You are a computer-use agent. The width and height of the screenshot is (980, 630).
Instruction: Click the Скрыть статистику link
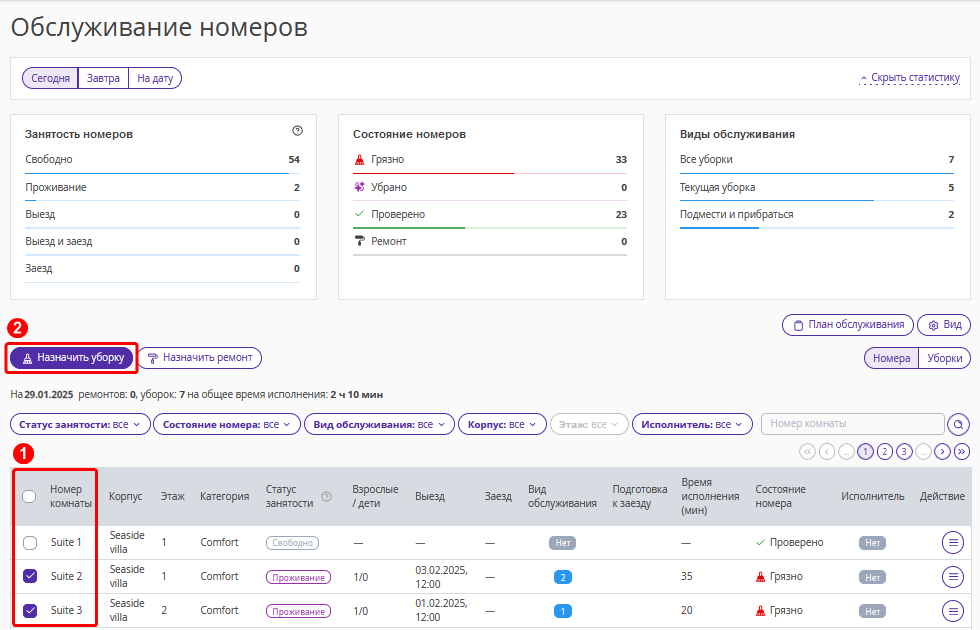[910, 78]
